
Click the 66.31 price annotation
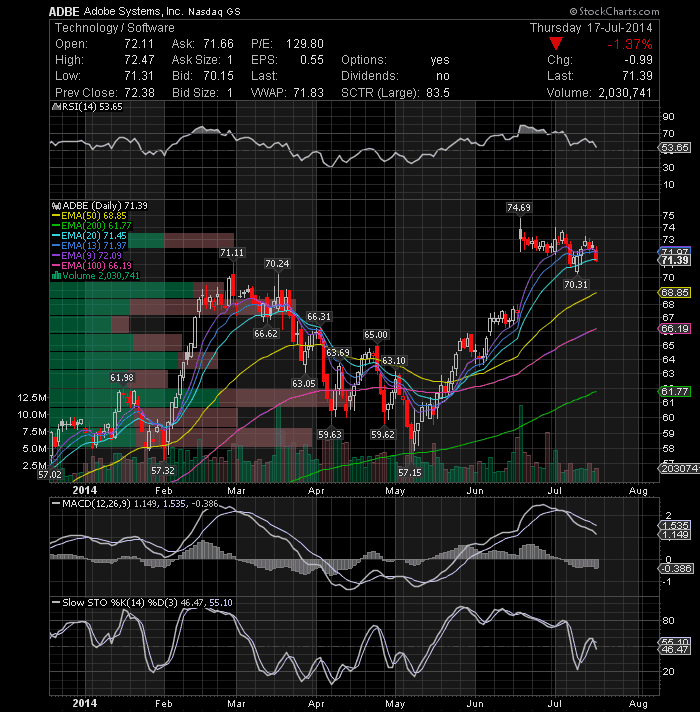coord(319,316)
